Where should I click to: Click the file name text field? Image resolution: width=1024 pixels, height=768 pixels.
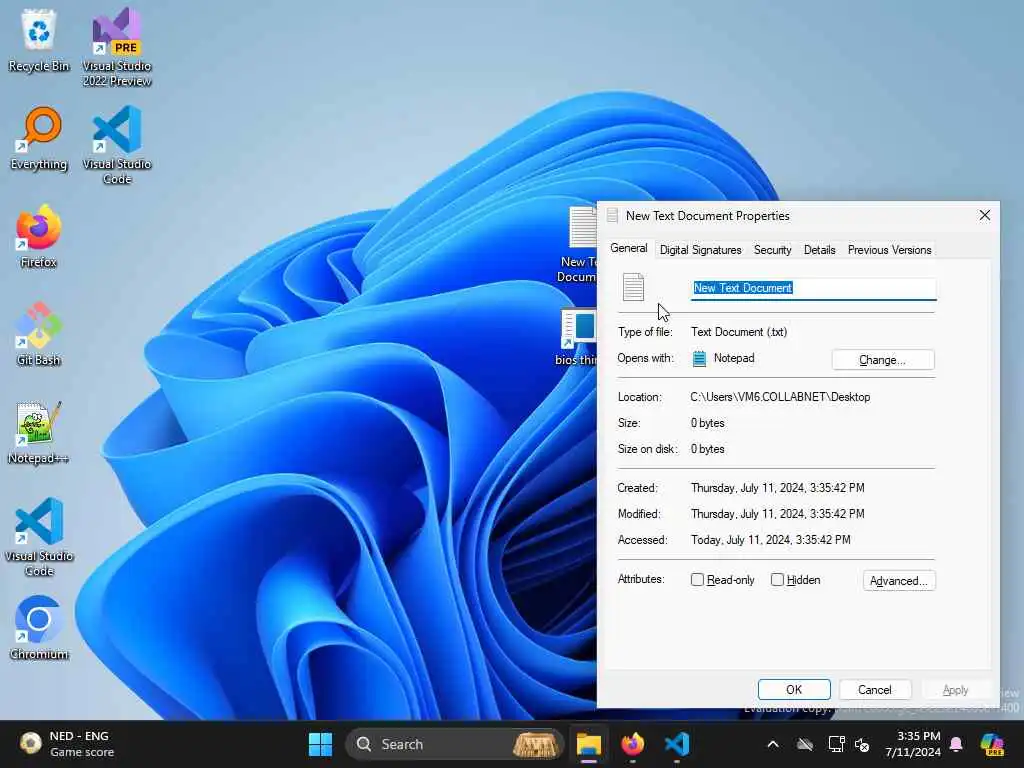pyautogui.click(x=814, y=288)
